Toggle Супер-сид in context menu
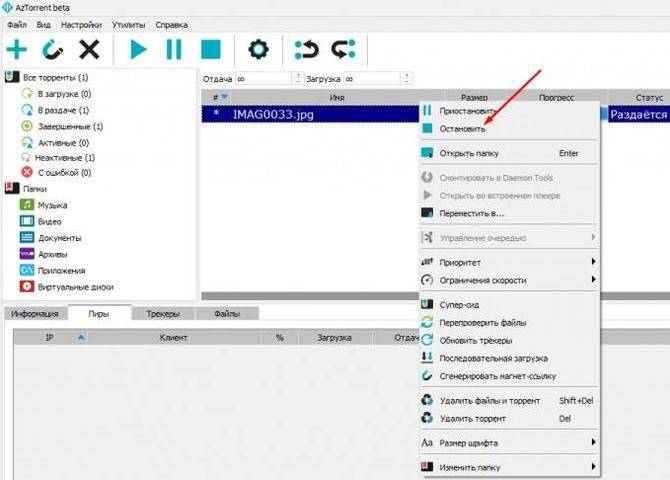Viewport: 670px width, 480px height. pyautogui.click(x=509, y=304)
